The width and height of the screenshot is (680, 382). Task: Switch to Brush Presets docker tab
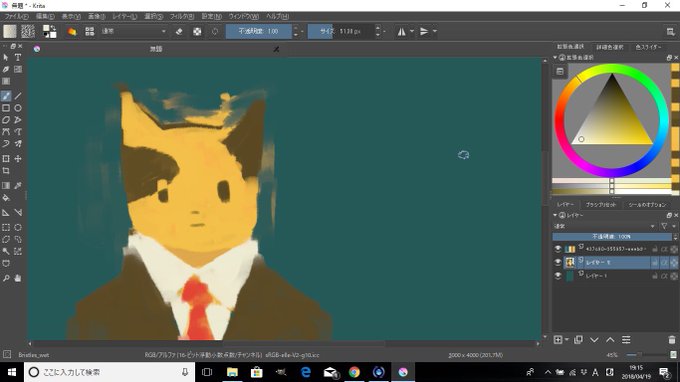pos(601,204)
